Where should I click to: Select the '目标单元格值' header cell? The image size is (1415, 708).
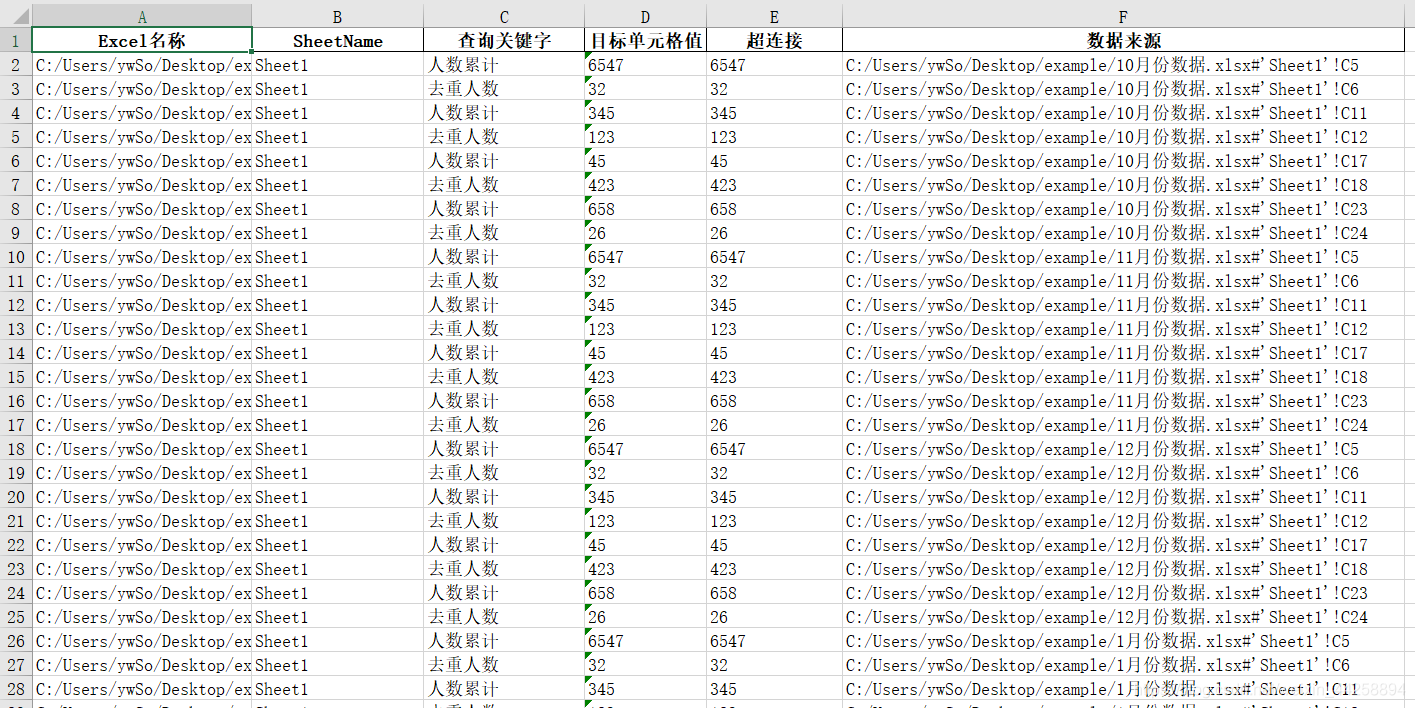point(645,41)
